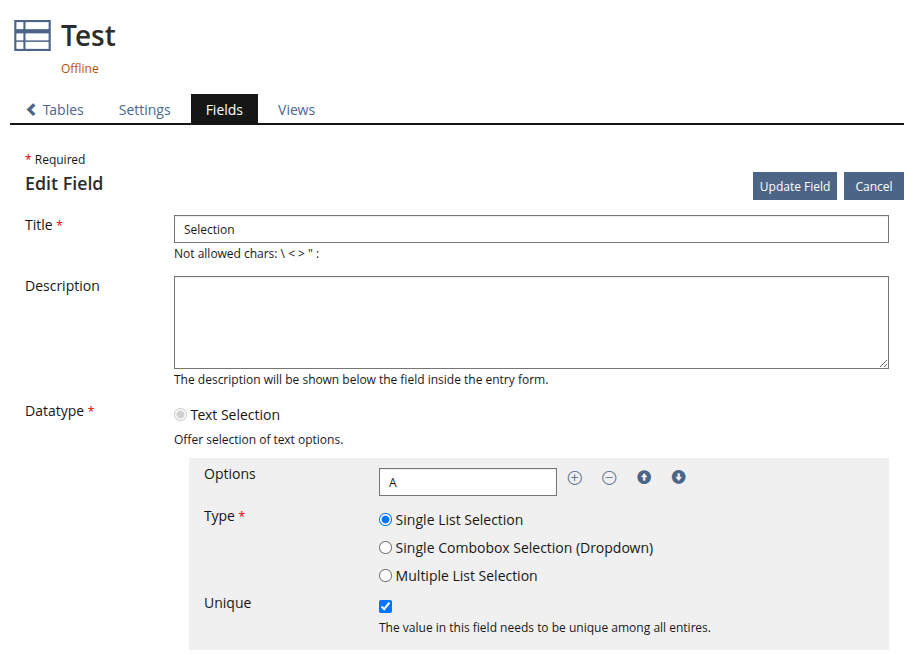The image size is (908, 660).
Task: Click the table icon beside the Test title
Action: (32, 36)
